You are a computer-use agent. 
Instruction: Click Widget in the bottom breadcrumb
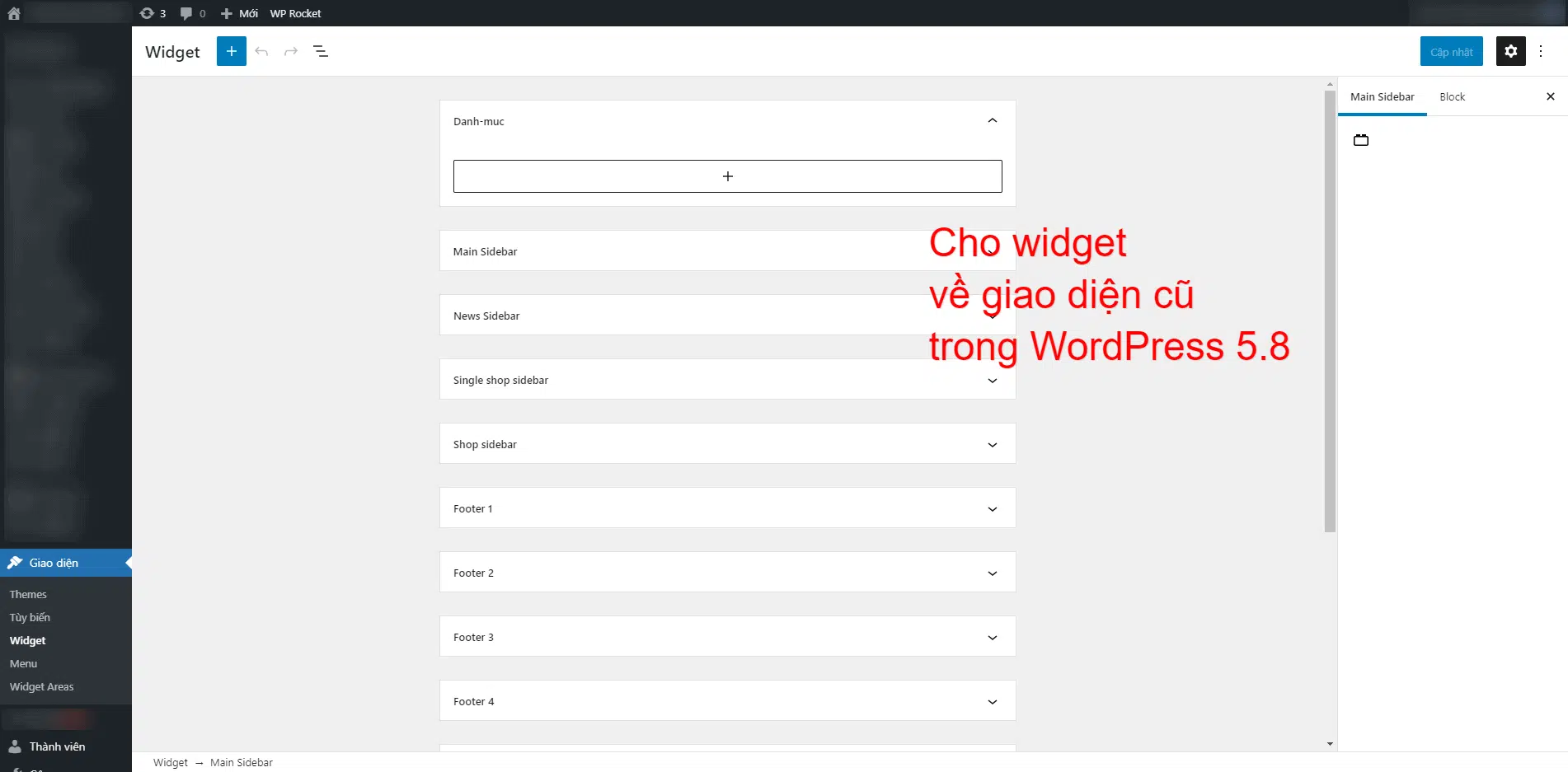coord(170,762)
